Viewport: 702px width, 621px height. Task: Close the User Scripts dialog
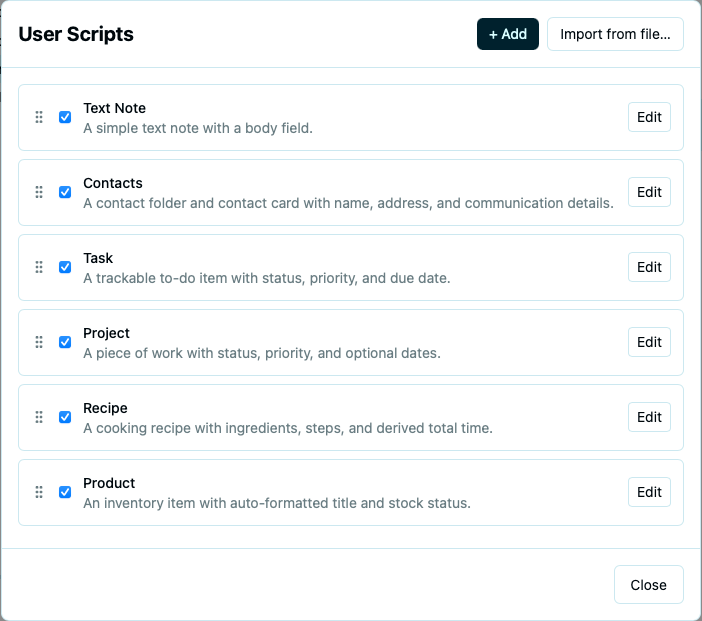[x=649, y=585]
